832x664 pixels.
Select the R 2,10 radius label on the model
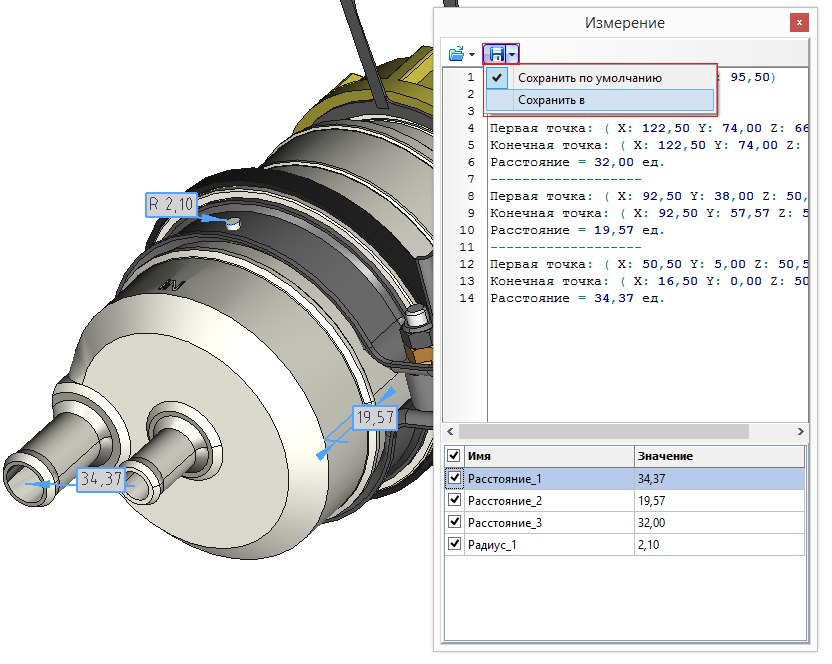coord(173,205)
